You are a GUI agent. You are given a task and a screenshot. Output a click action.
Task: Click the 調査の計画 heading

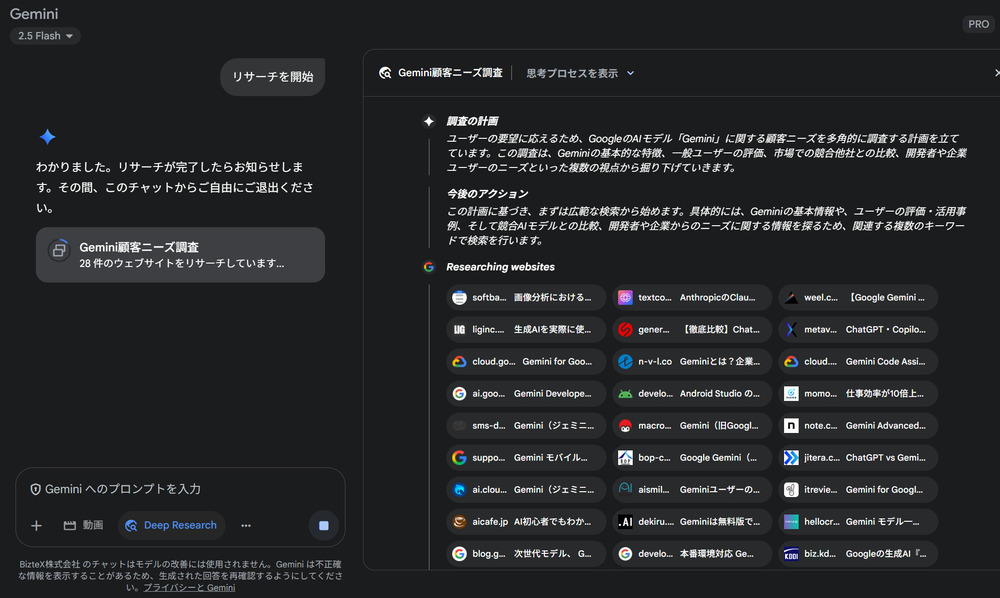[472, 121]
